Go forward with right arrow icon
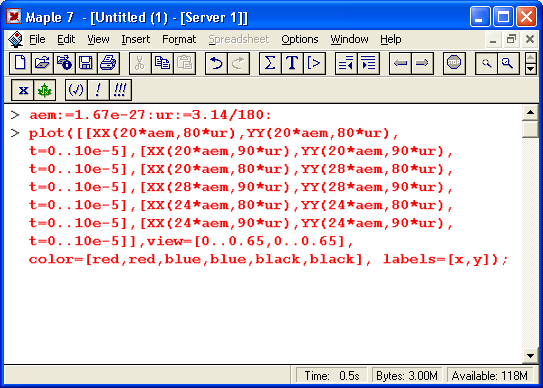 click(422, 63)
